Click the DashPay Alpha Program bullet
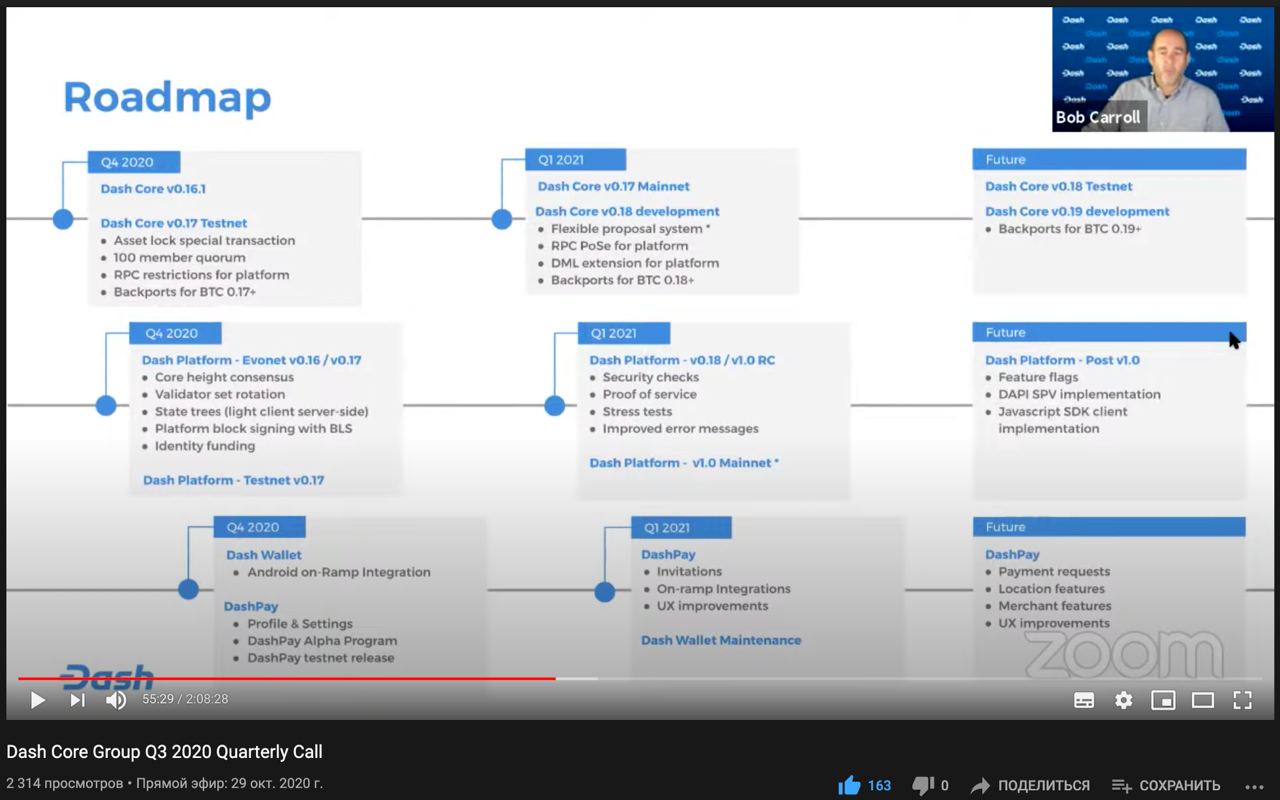1280x800 pixels. 322,641
